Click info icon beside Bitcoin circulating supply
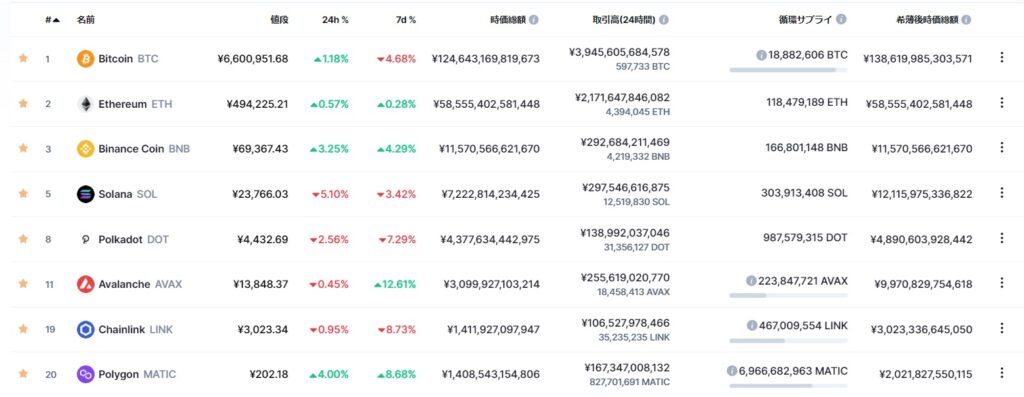The width and height of the screenshot is (1024, 397). coord(761,56)
